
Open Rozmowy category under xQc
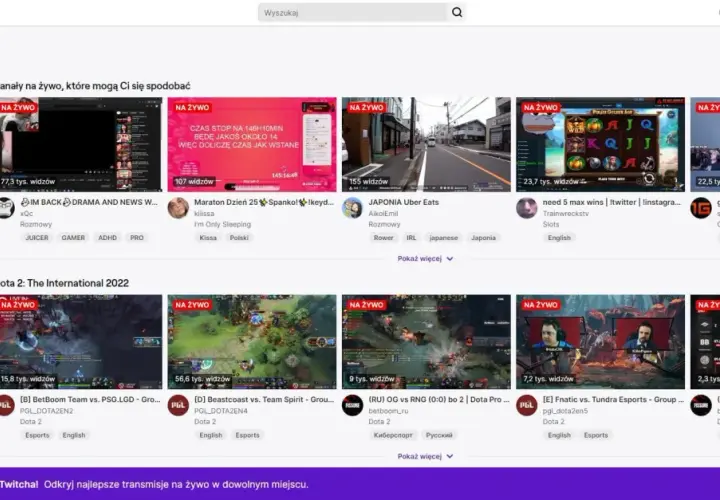36,225
